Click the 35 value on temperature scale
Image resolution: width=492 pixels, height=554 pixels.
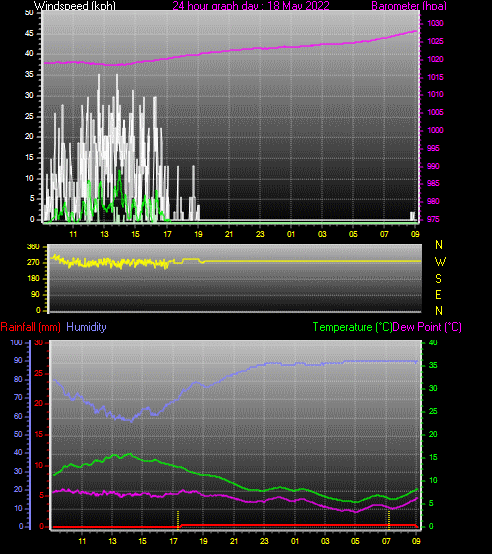pyautogui.click(x=433, y=365)
